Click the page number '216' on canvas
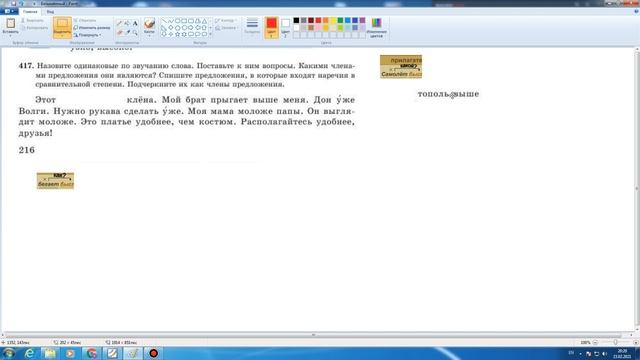Screen dimensions: 640x360 [x=27, y=150]
